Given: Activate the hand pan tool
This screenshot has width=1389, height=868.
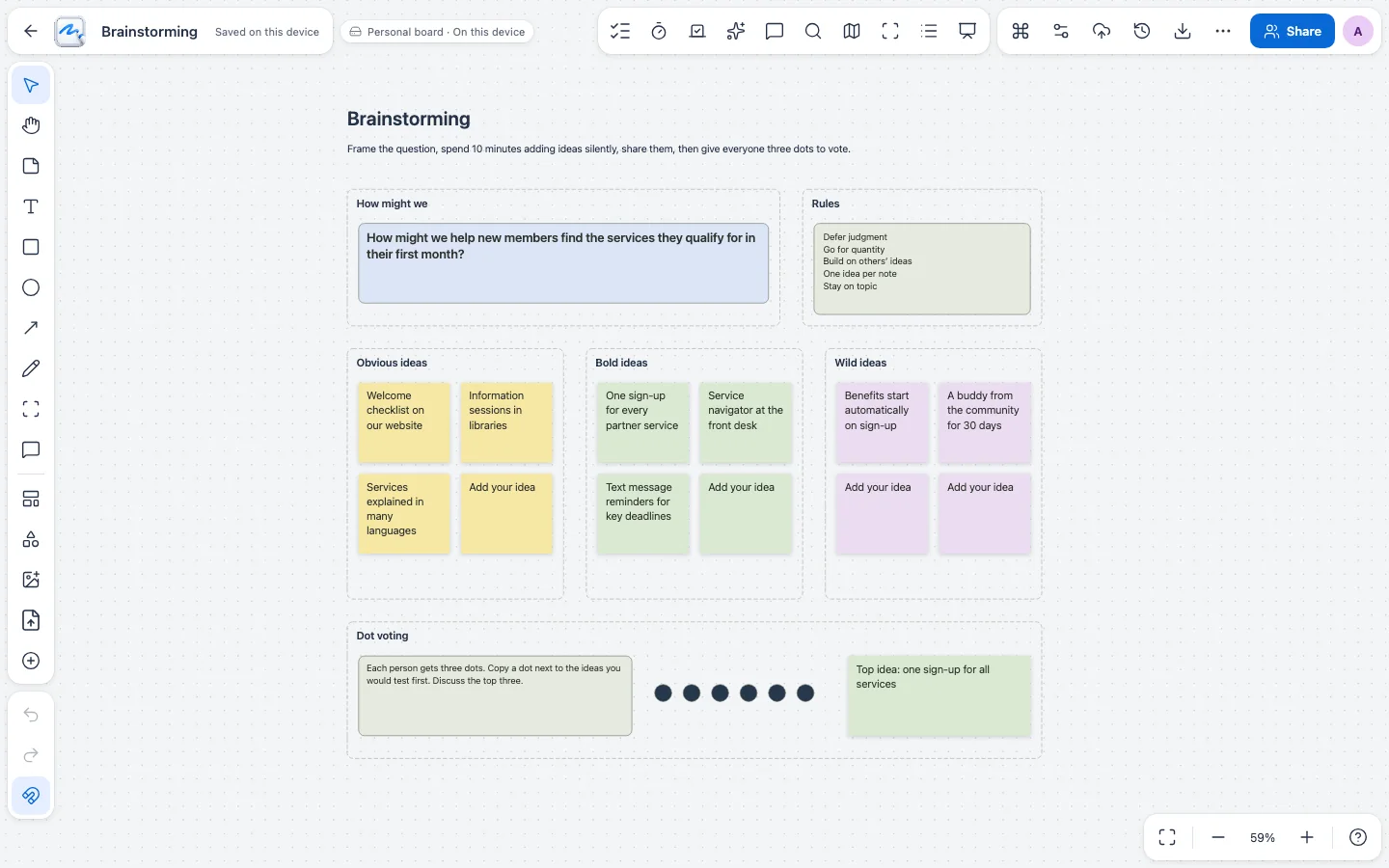Looking at the screenshot, I should (x=31, y=125).
